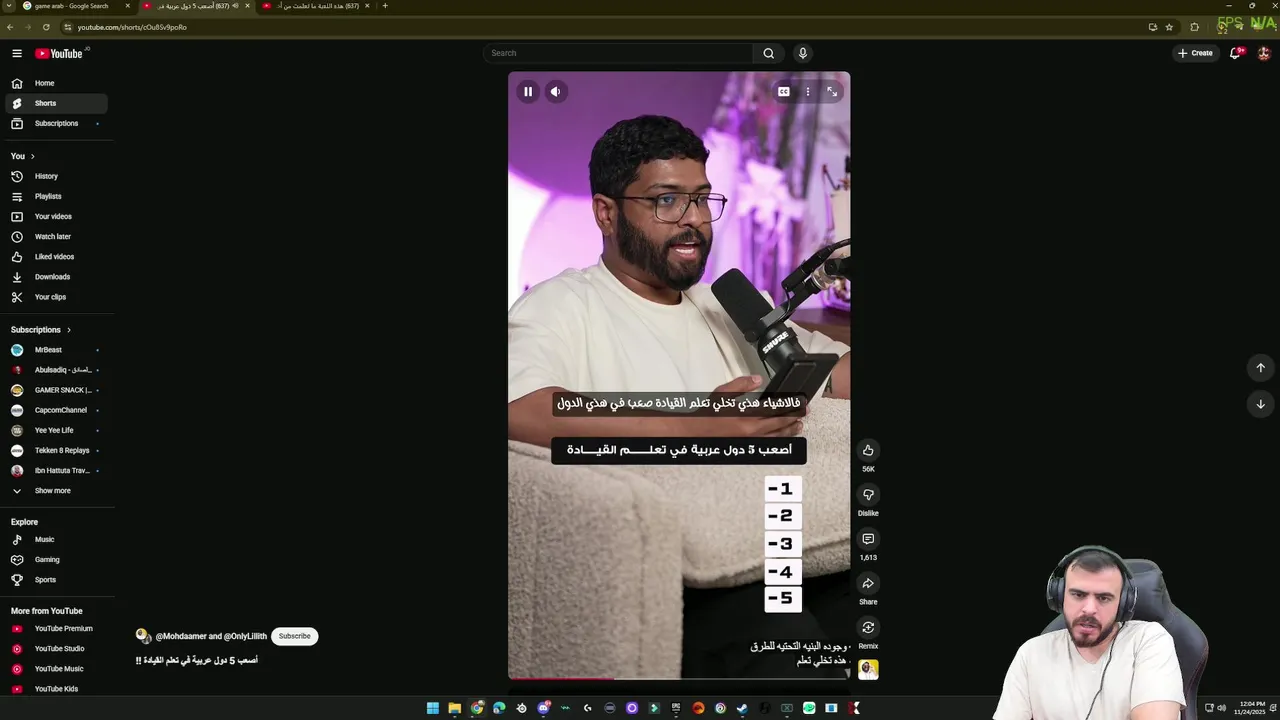Mute the Short's volume
Screen dimensions: 1280x720
click(x=555, y=91)
